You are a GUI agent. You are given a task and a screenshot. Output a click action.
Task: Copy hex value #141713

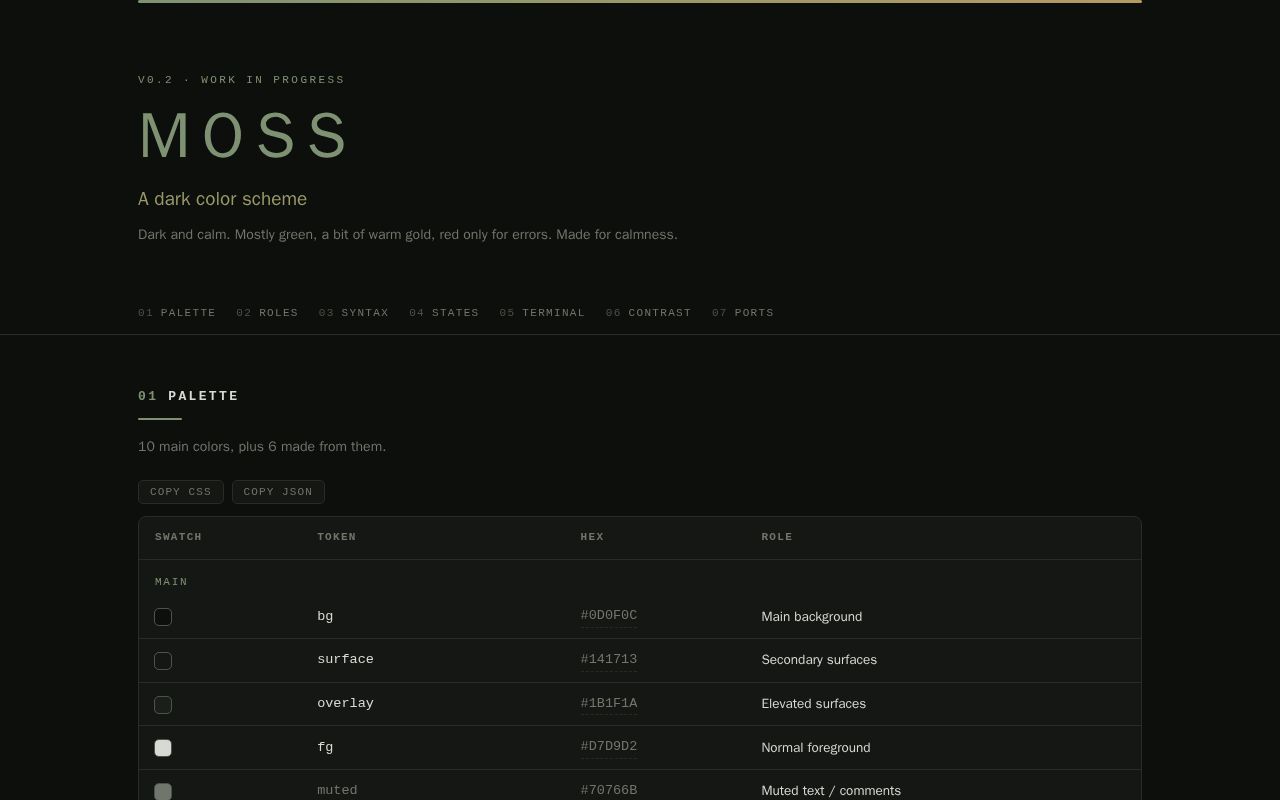[609, 660]
